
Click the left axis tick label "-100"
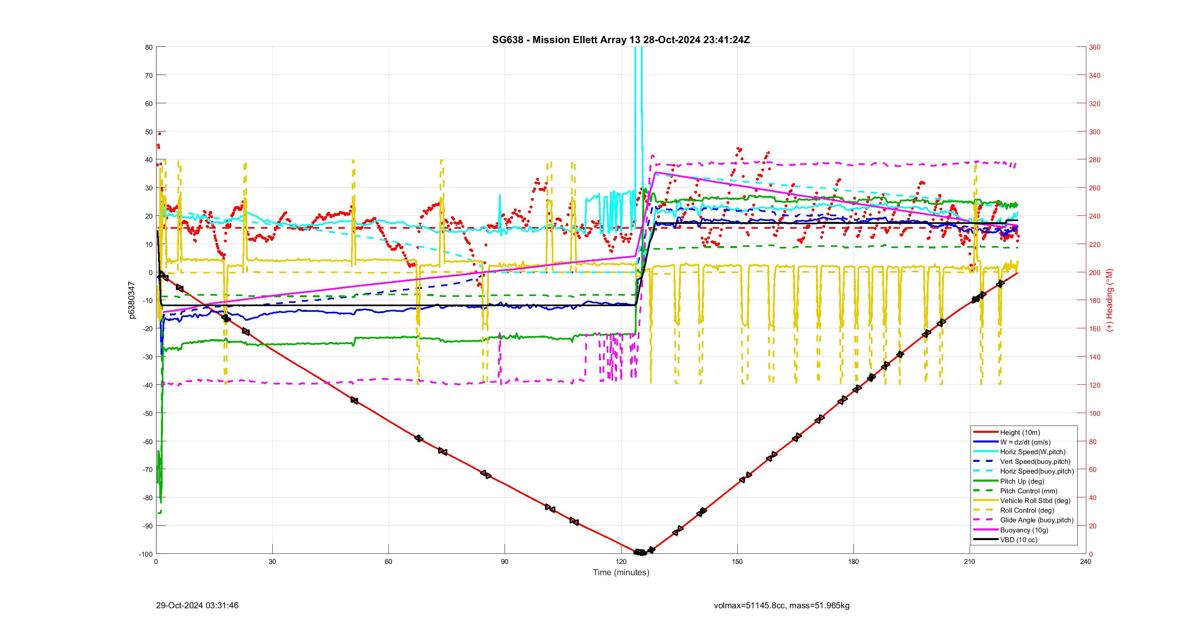click(x=145, y=554)
